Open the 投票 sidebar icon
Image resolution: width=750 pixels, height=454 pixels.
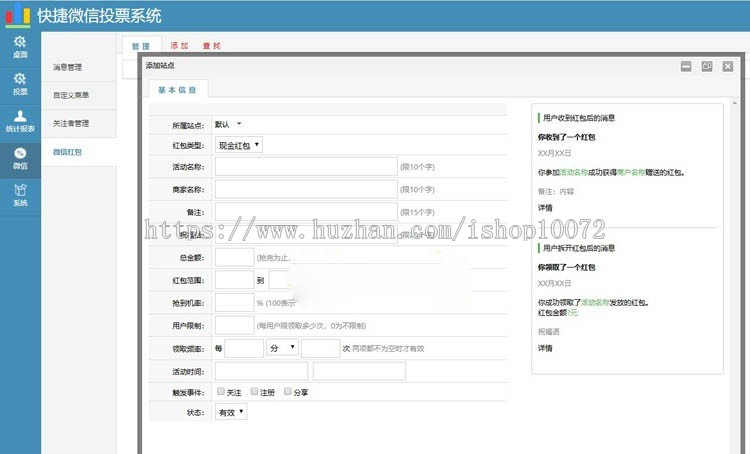20,84
